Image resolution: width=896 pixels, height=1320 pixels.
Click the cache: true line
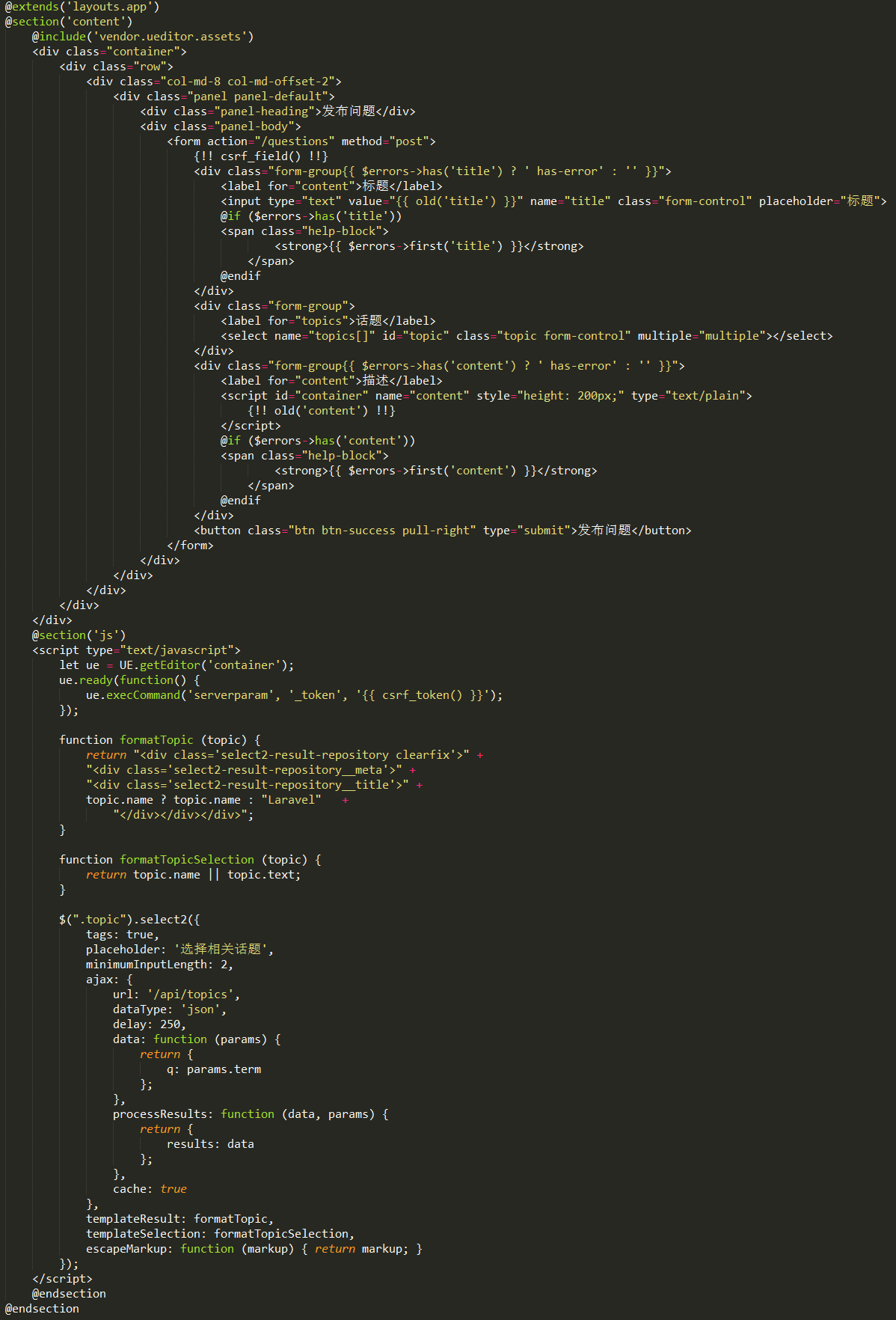coord(150,1189)
